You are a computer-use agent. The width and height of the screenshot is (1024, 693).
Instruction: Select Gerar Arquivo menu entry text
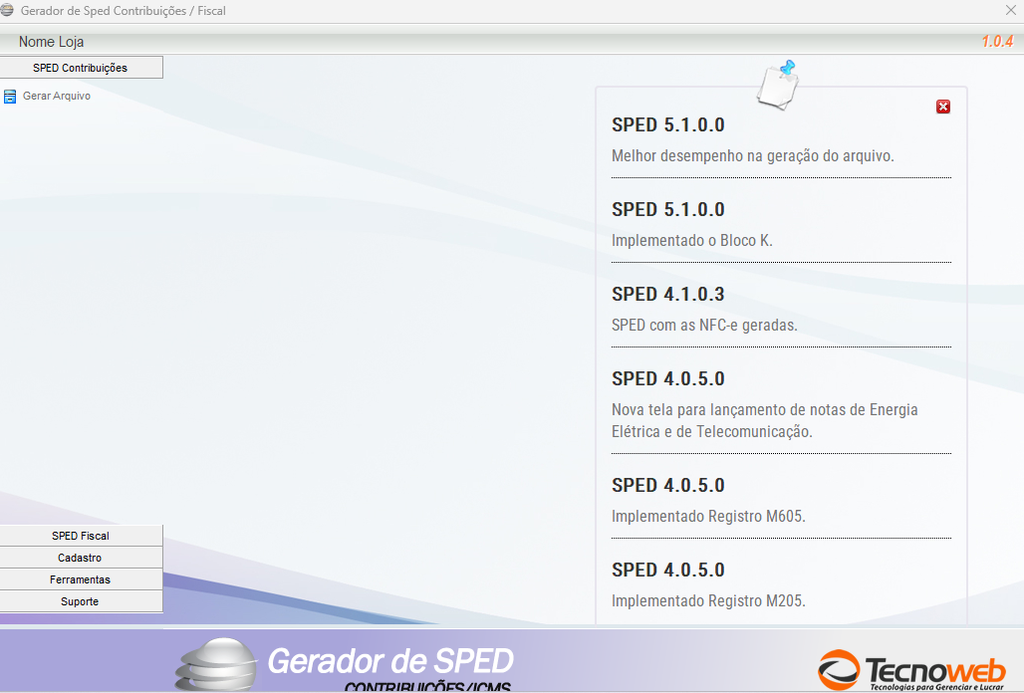pos(57,96)
